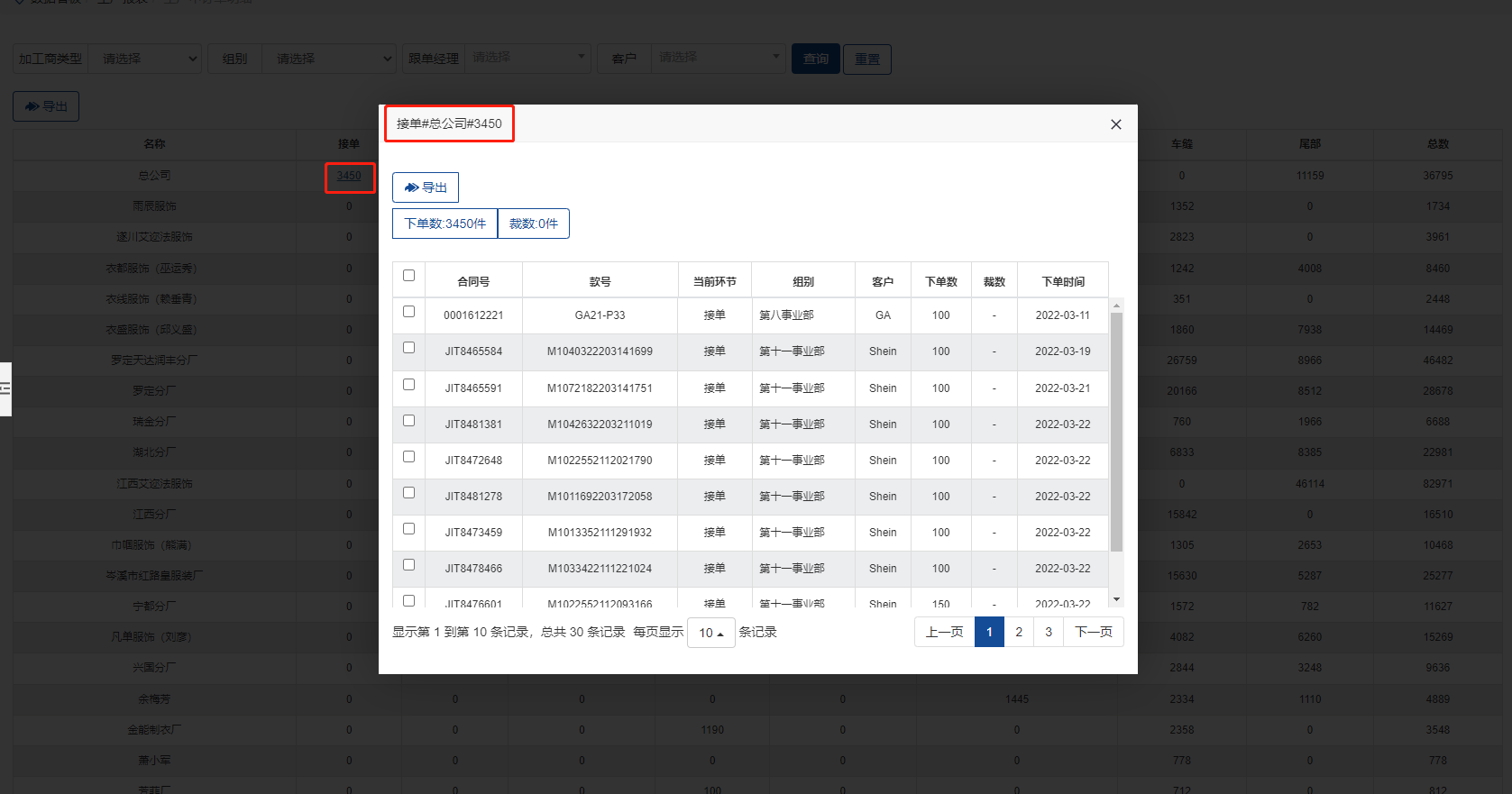Check the row for contract 0001612221
The width and height of the screenshot is (1512, 794).
click(x=408, y=312)
